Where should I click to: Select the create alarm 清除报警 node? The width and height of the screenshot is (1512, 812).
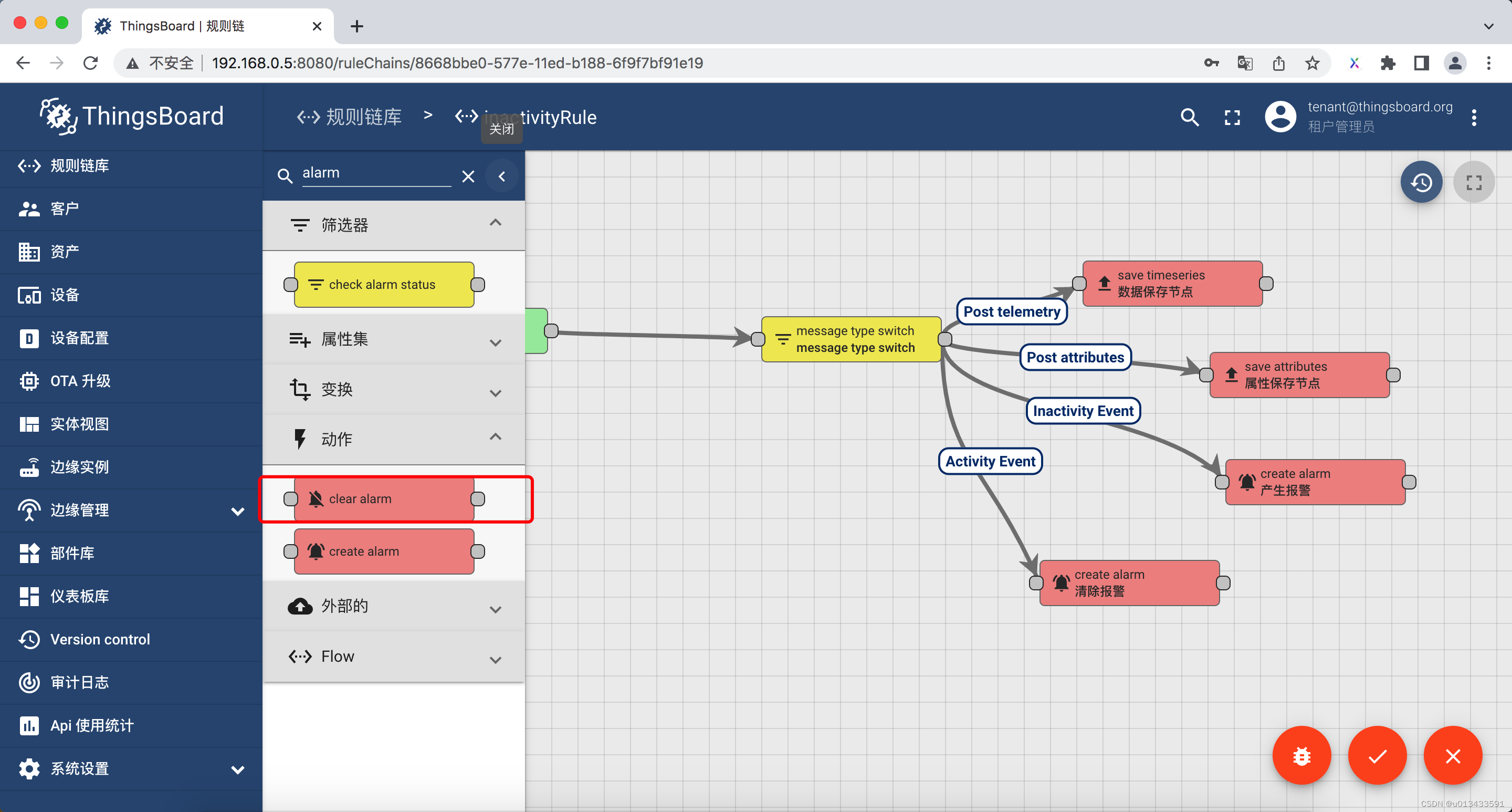[1130, 583]
